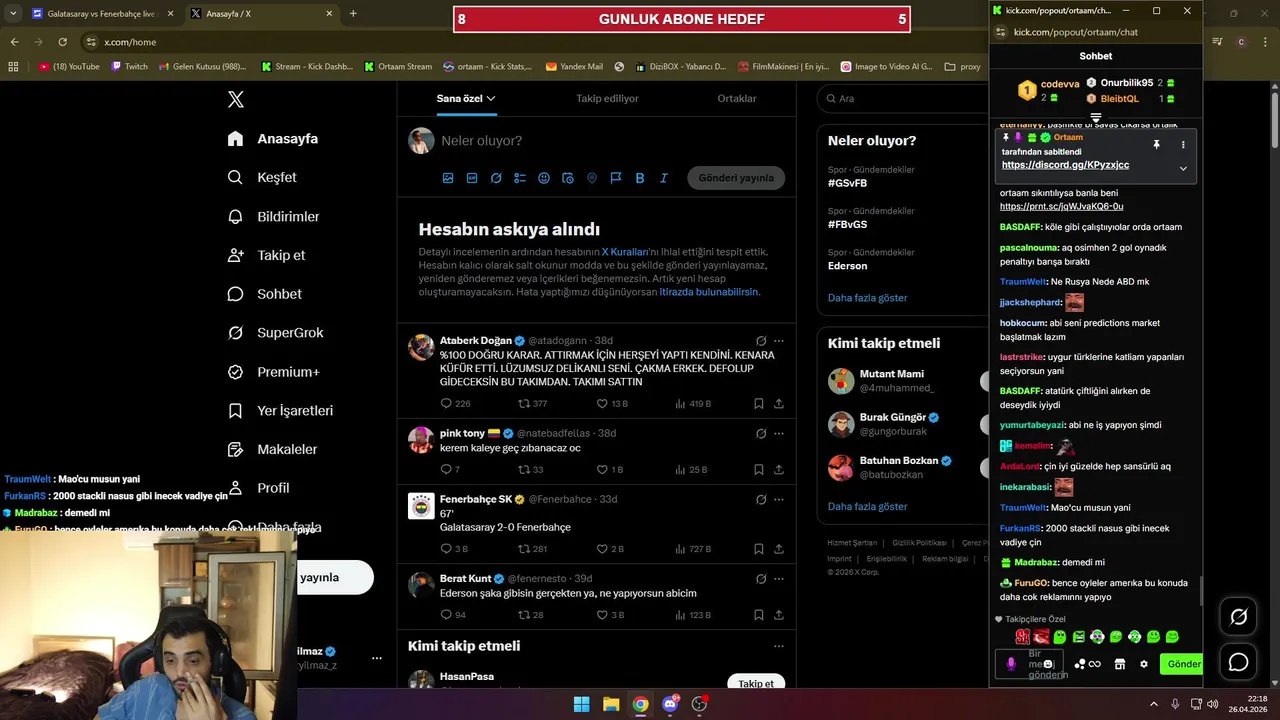Reply to Ataberk Doğan's post
1280x720 pixels.
tap(447, 403)
